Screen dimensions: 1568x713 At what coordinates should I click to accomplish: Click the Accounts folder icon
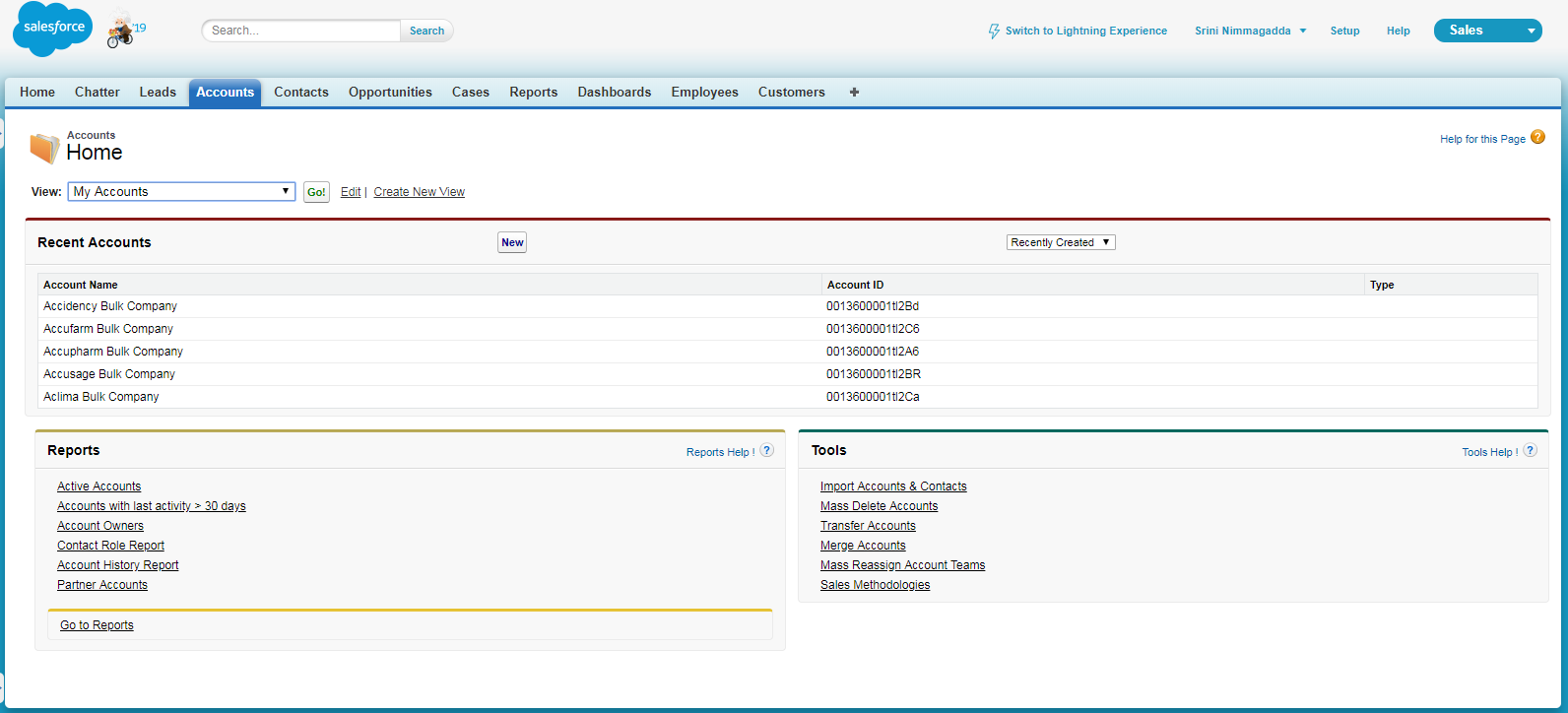pyautogui.click(x=44, y=148)
